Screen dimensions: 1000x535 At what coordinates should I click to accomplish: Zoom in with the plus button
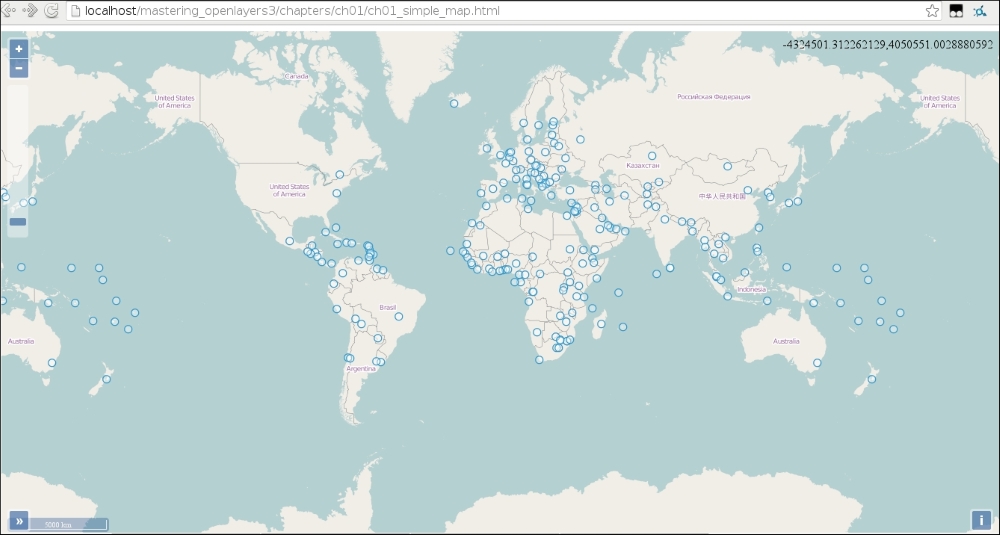[18, 48]
